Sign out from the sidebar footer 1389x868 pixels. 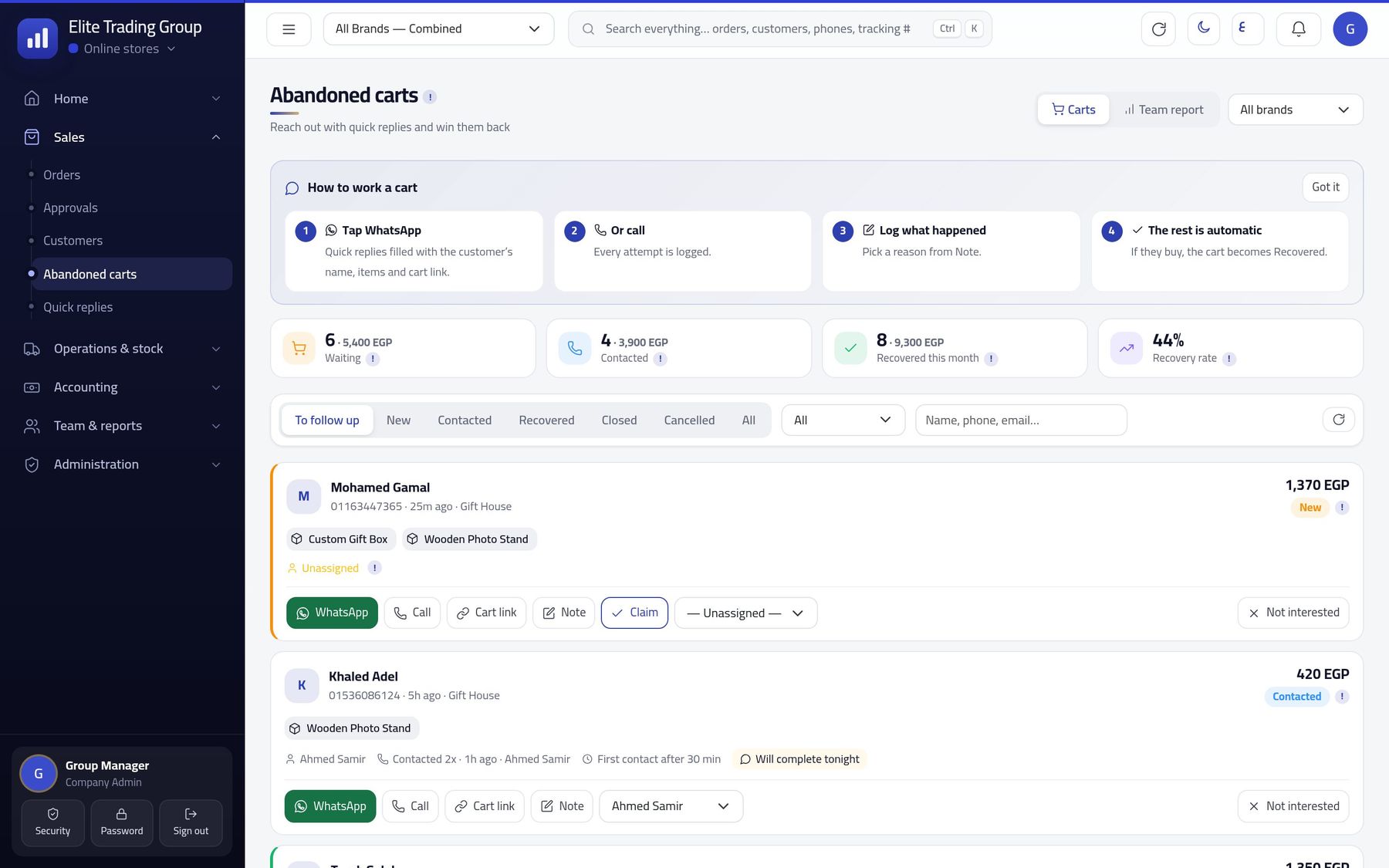pos(191,822)
